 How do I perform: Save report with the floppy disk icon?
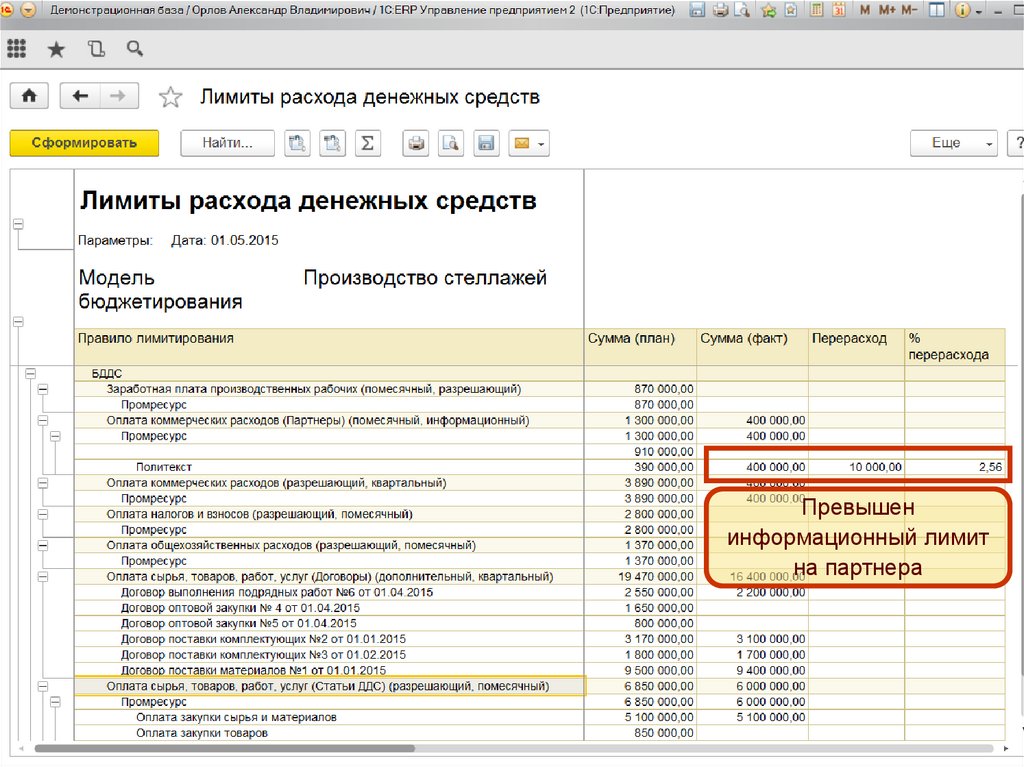coord(486,143)
